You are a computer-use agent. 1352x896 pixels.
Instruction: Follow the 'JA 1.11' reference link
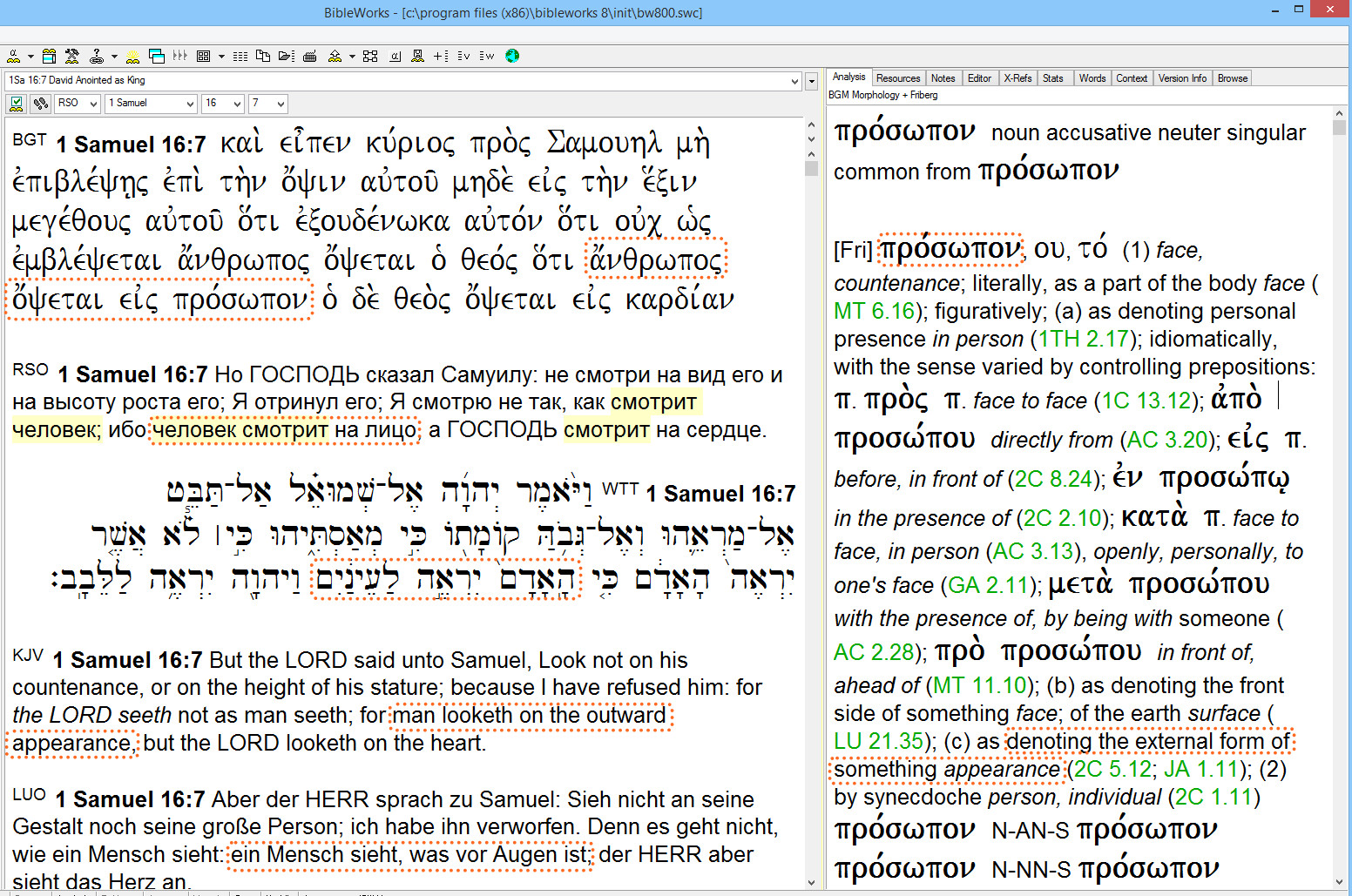(x=1201, y=769)
